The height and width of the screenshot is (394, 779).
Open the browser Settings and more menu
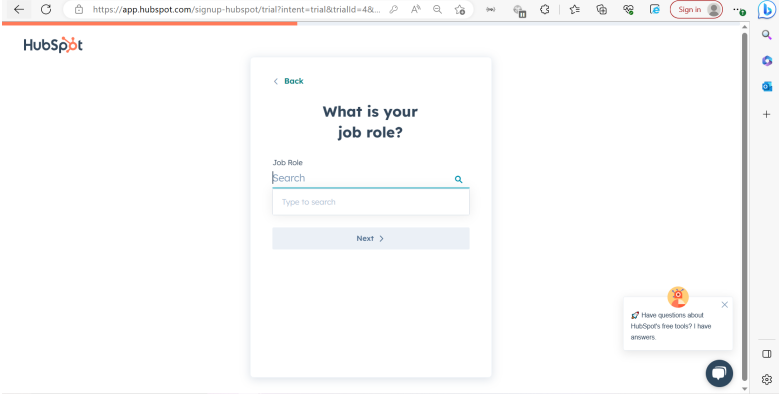coord(739,9)
